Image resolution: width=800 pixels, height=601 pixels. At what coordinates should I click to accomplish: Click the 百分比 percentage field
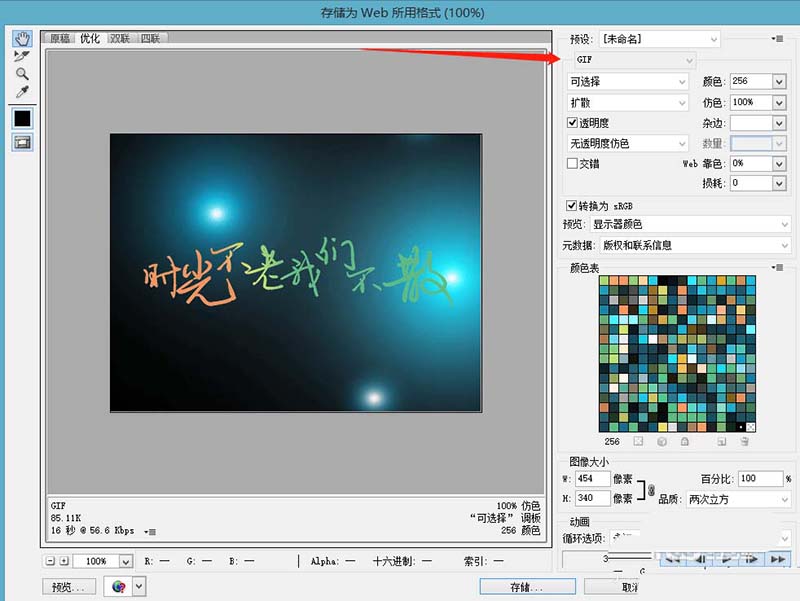tap(760, 479)
